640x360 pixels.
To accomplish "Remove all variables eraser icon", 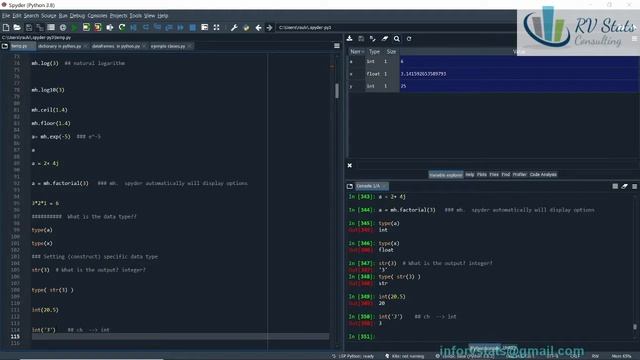I will [x=385, y=39].
